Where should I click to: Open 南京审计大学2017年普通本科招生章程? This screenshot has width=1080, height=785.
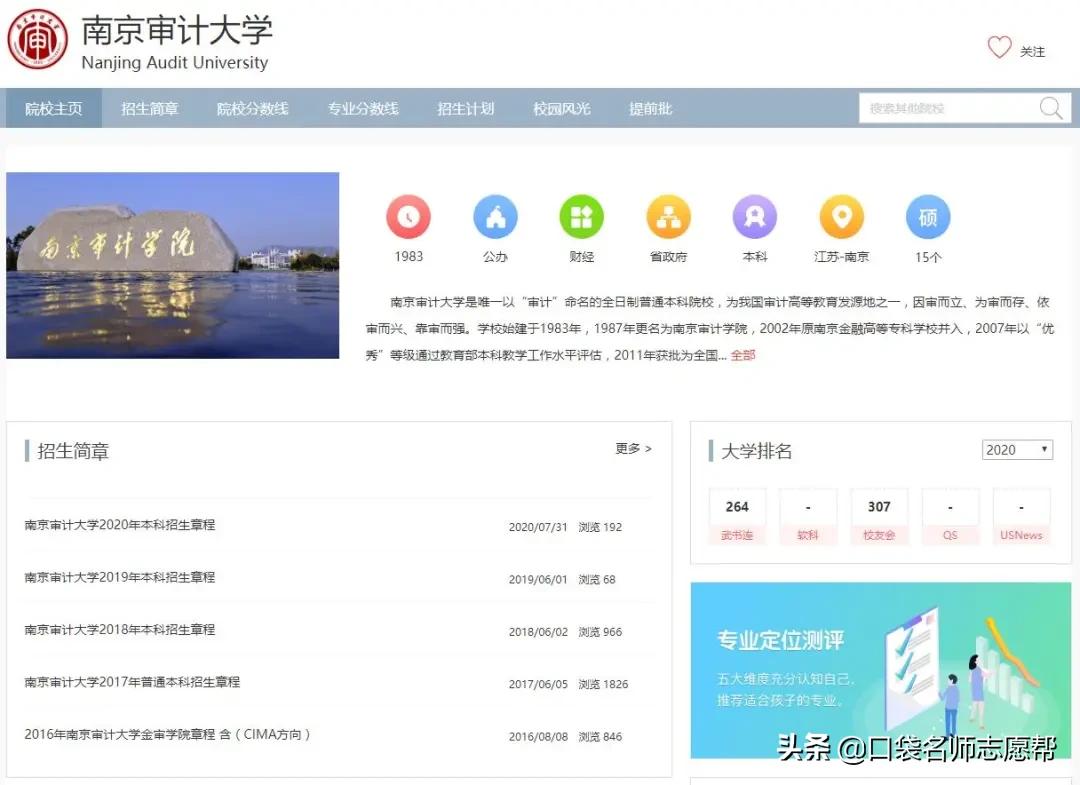click(132, 682)
